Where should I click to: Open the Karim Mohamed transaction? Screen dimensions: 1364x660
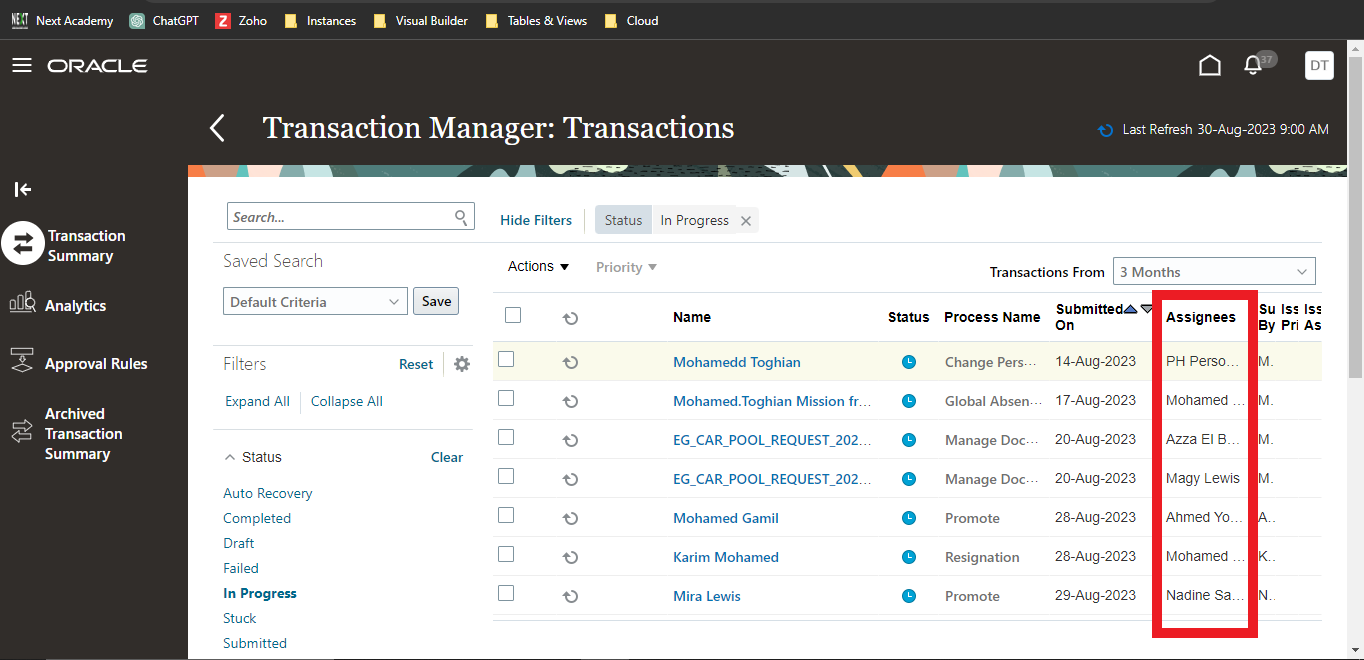tap(726, 557)
